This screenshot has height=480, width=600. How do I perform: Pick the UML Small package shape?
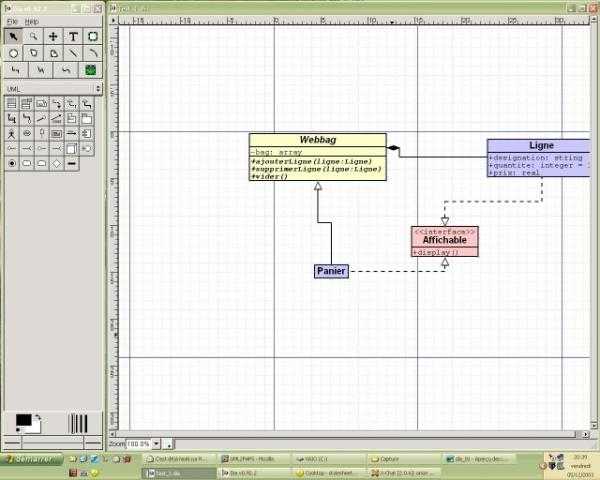pyautogui.click(x=72, y=119)
